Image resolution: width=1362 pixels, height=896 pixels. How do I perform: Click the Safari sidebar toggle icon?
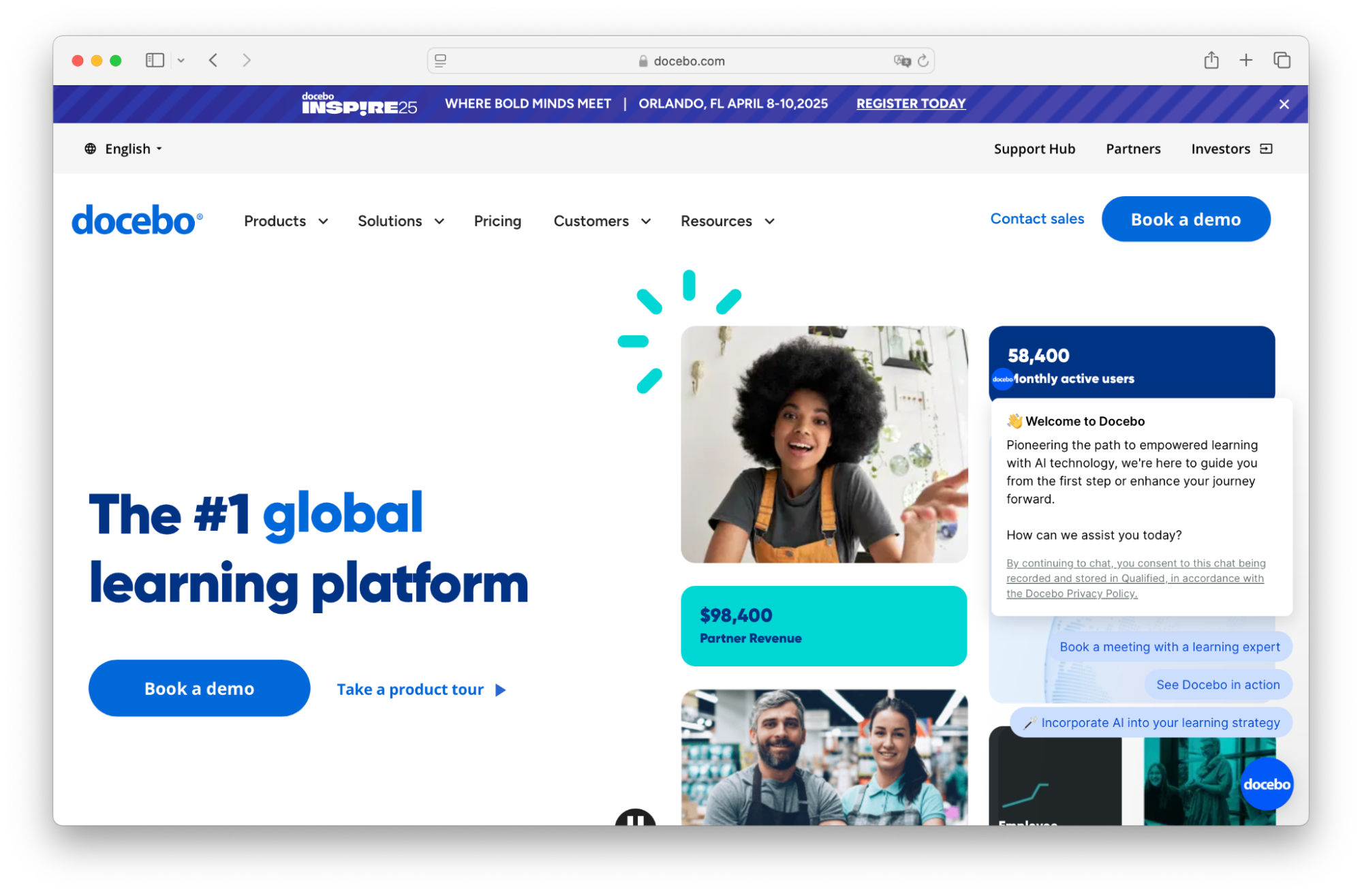(x=155, y=61)
